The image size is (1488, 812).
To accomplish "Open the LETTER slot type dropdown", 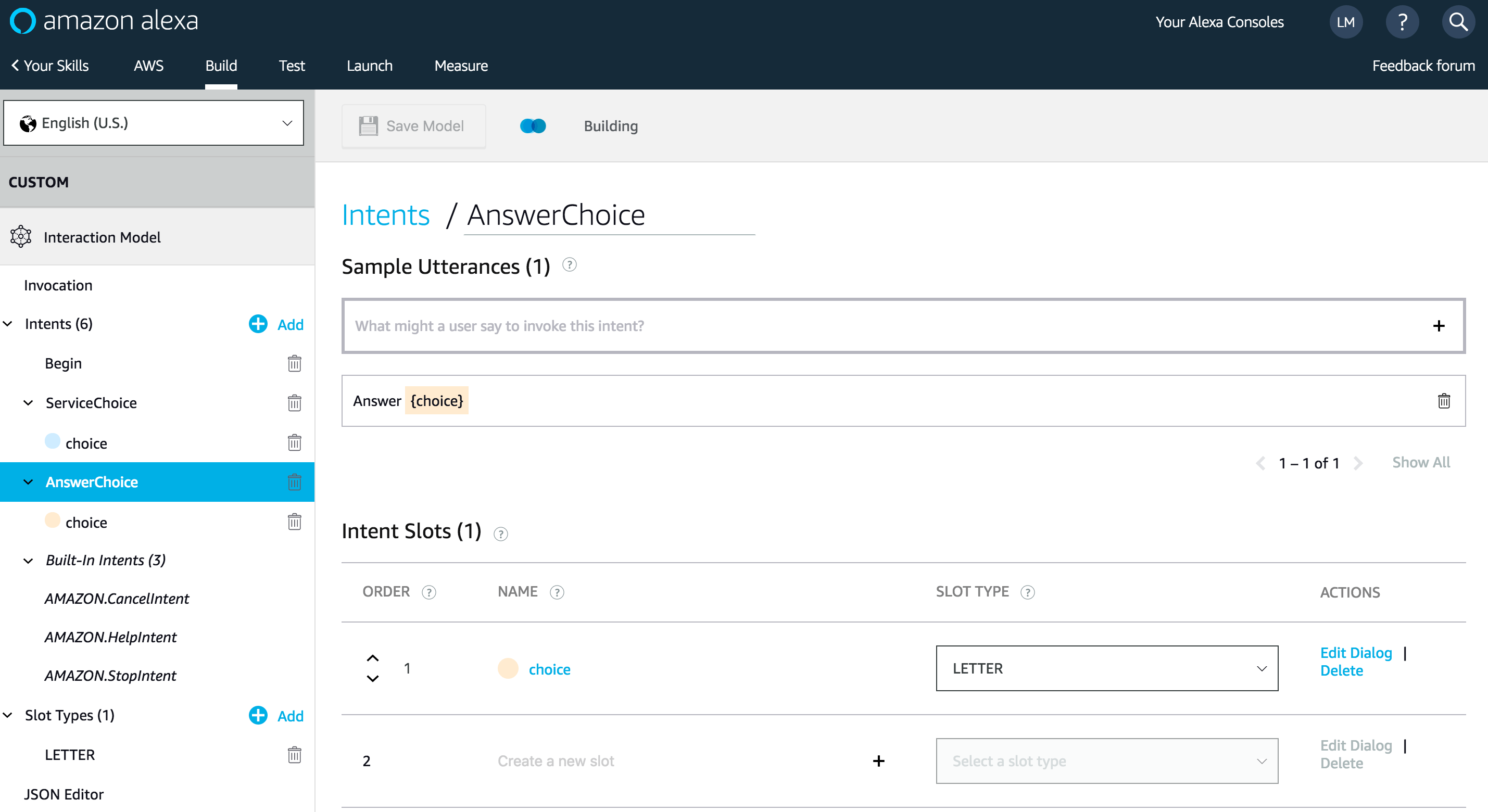I will click(x=1107, y=668).
